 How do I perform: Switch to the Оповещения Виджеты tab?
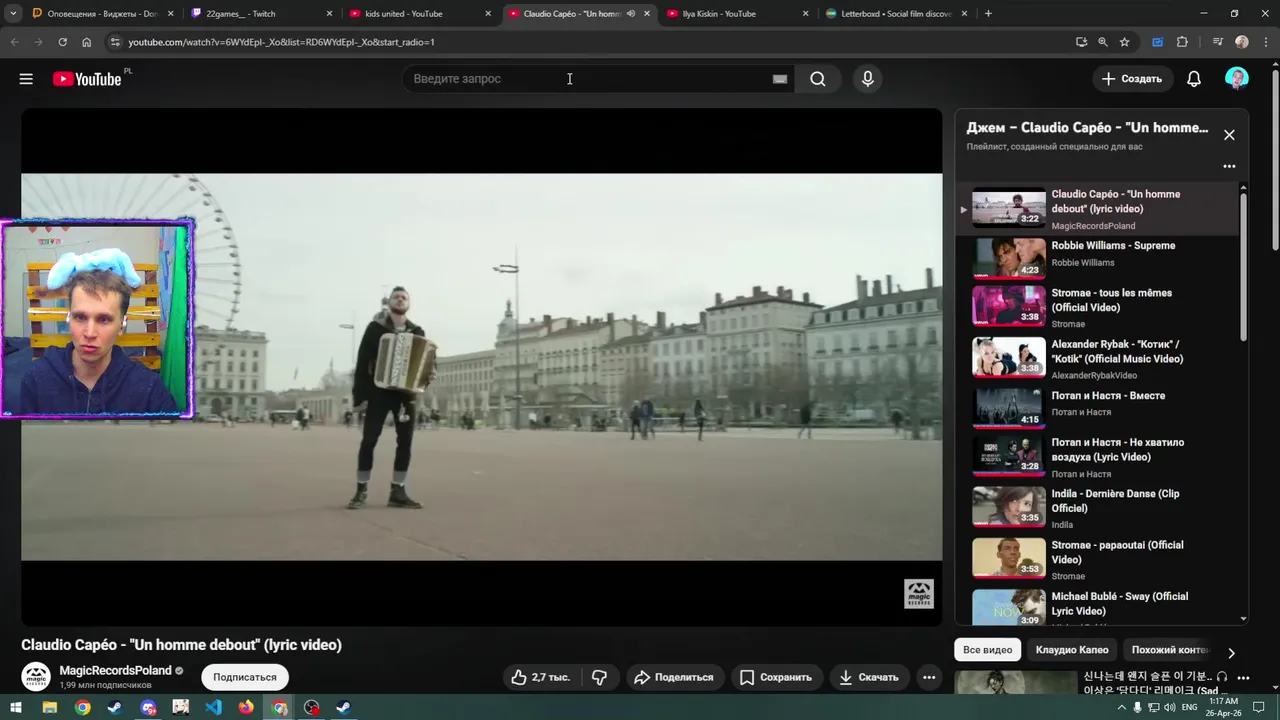point(101,14)
